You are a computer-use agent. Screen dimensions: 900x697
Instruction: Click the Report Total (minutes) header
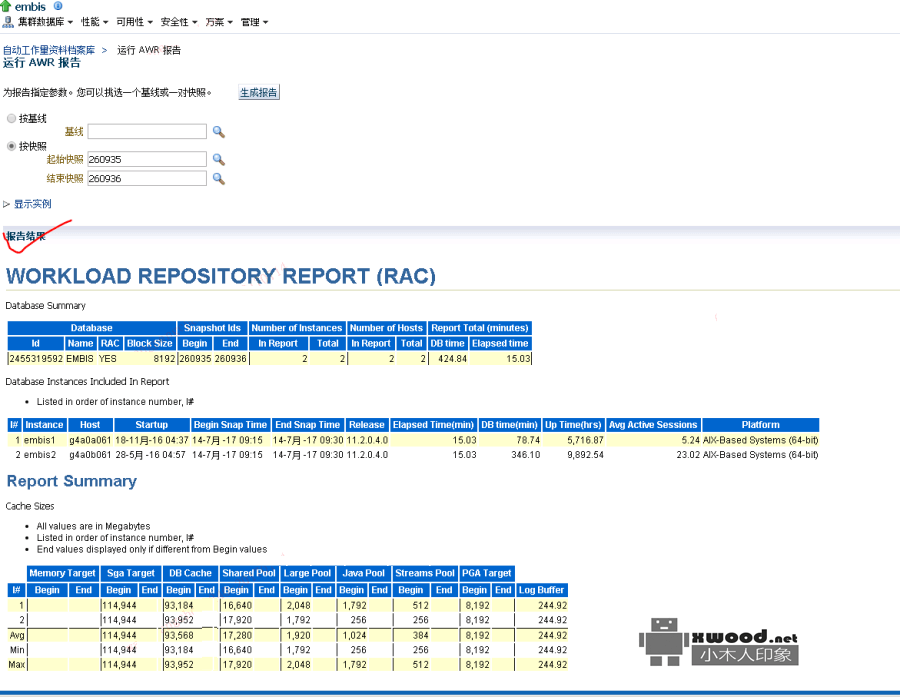[x=480, y=328]
